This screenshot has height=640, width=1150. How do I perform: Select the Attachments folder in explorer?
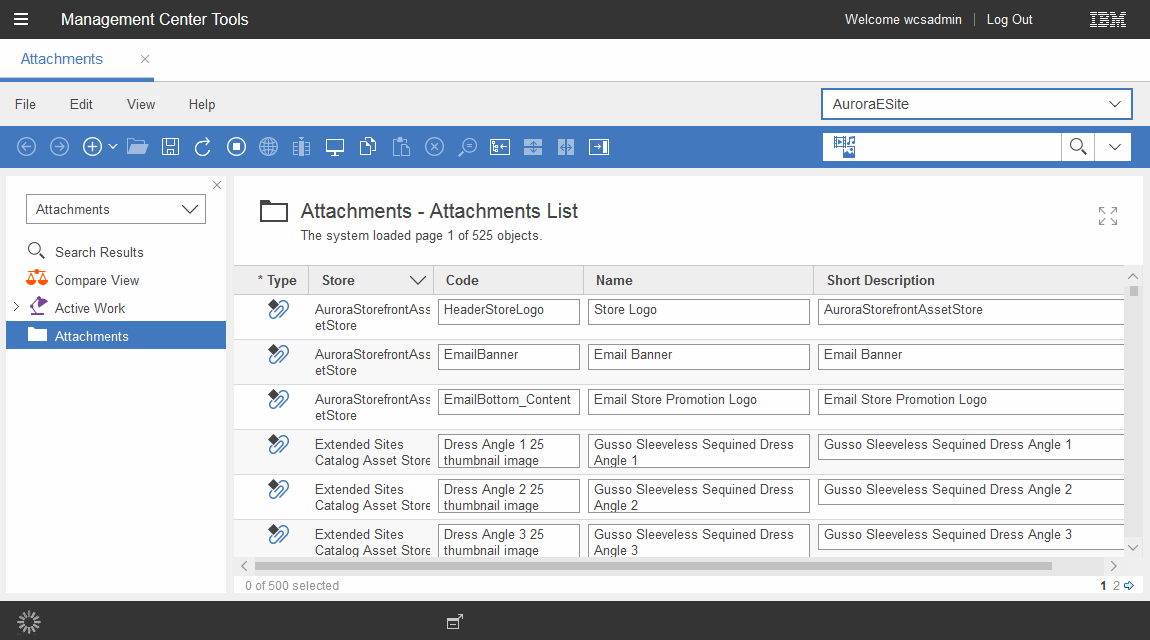(116, 335)
